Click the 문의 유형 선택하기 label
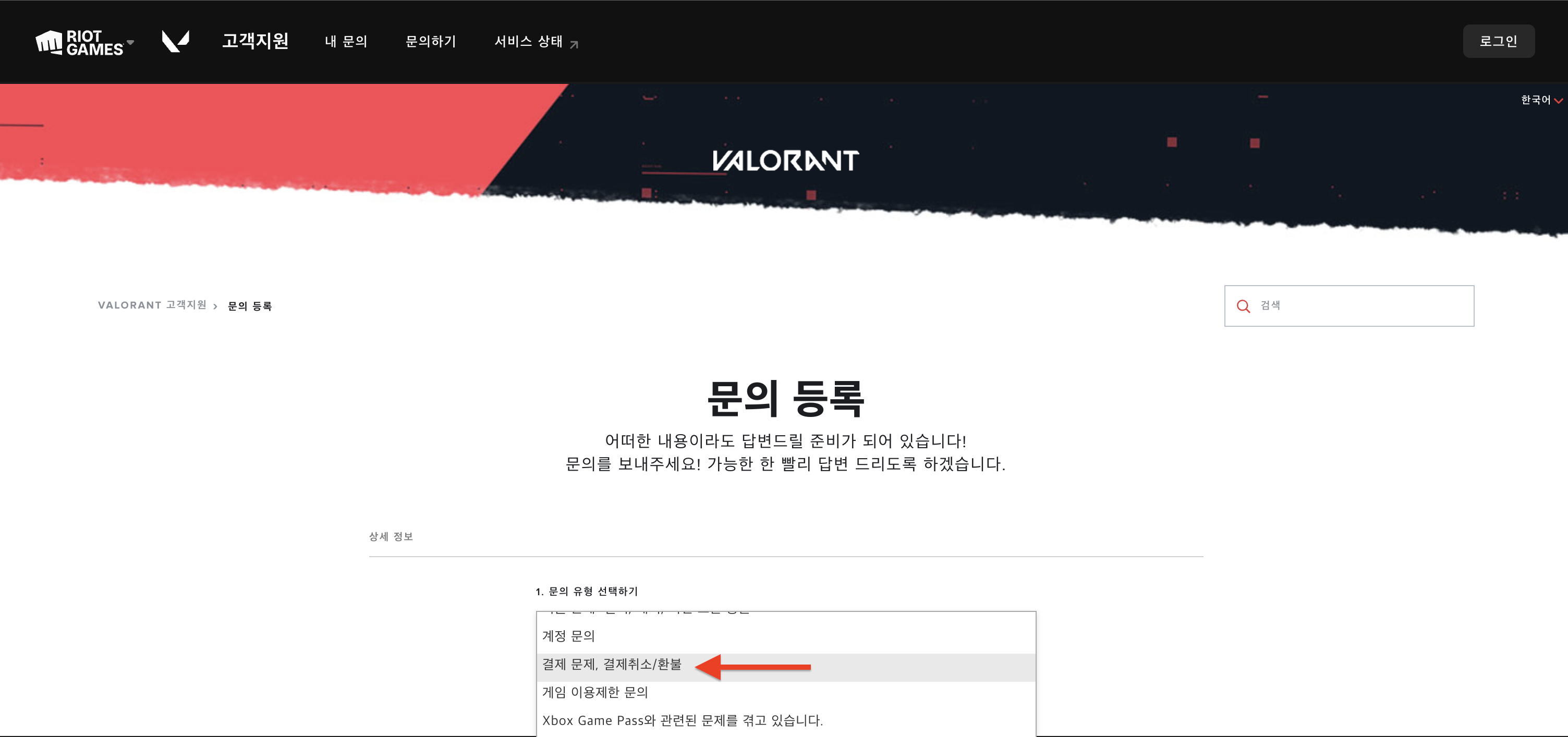 [x=587, y=591]
